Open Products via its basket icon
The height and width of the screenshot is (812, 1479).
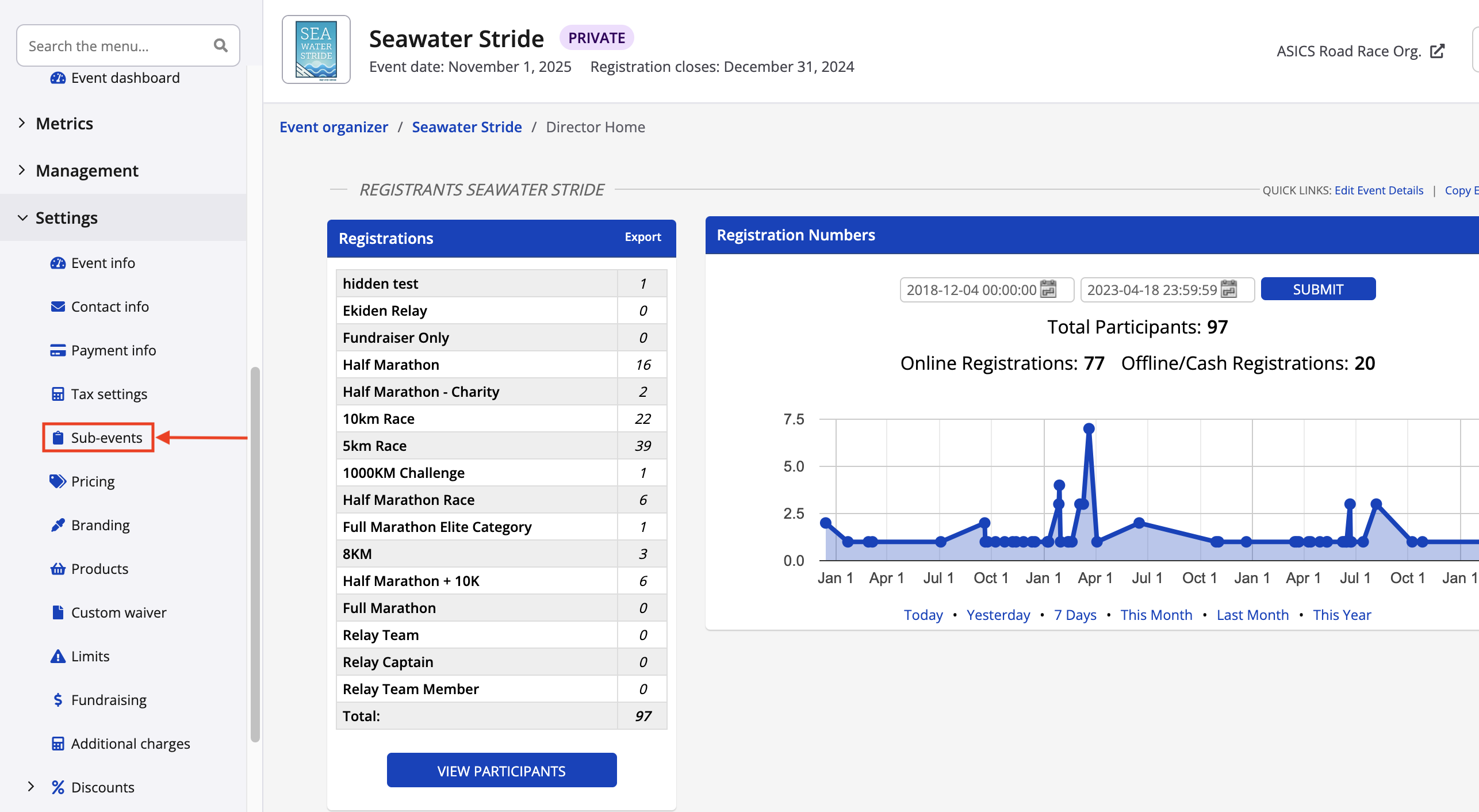coord(58,569)
